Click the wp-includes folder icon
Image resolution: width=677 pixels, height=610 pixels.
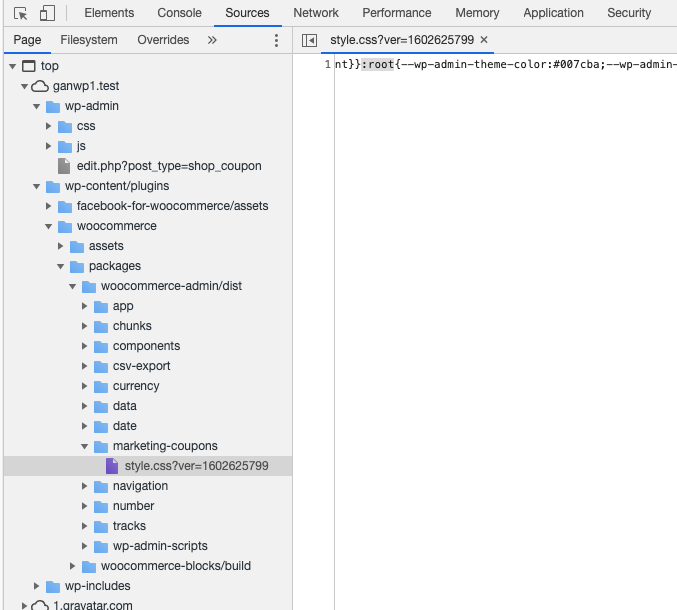(53, 586)
